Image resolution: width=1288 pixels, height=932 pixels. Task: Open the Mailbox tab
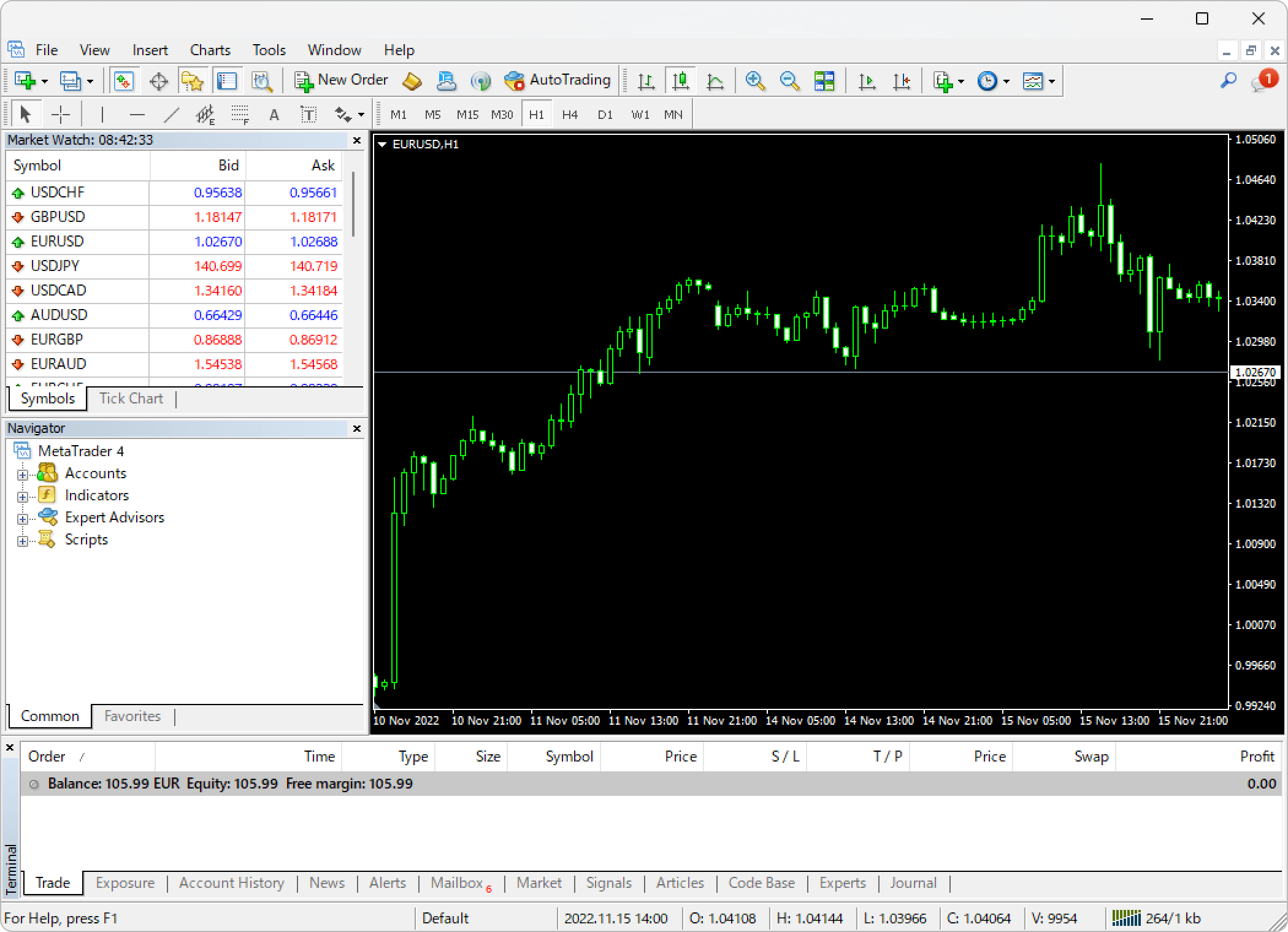[x=461, y=883]
